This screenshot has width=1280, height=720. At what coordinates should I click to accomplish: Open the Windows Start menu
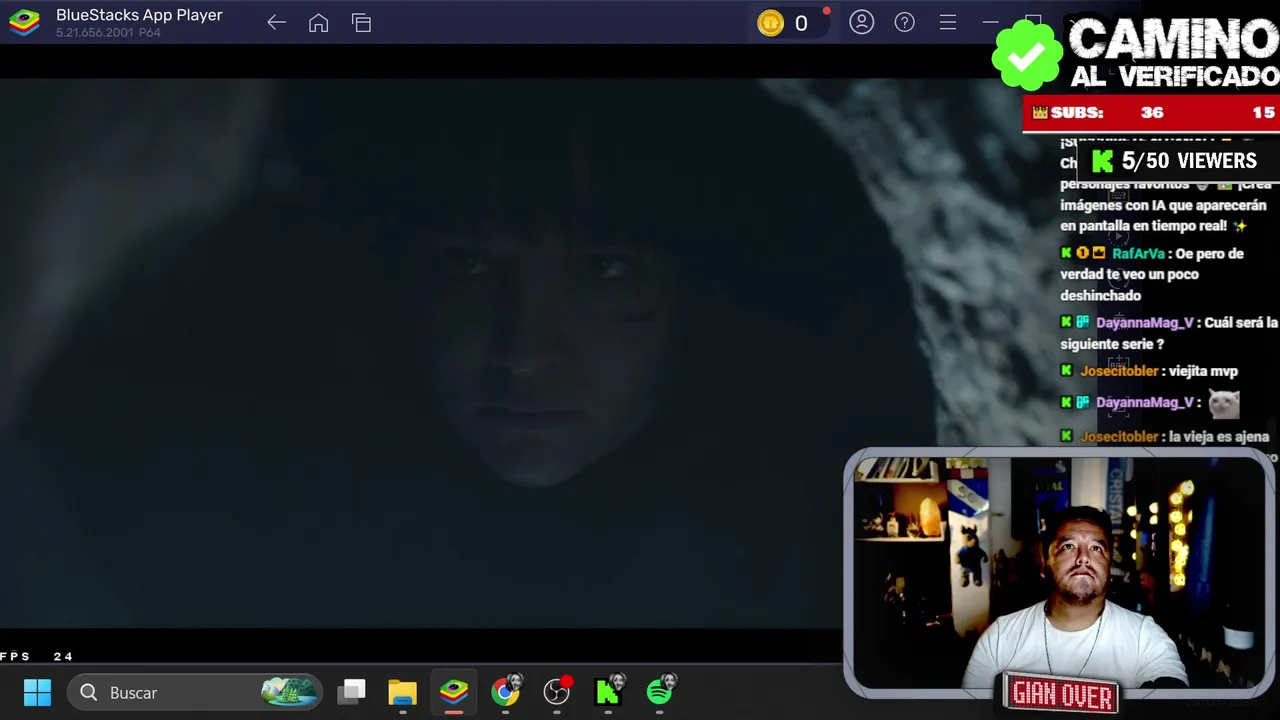(37, 692)
